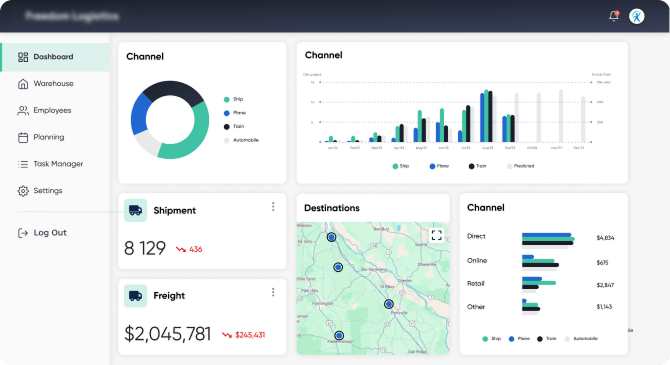This screenshot has height=365, width=670.
Task: Click the Planning calendar icon
Action: (23, 138)
